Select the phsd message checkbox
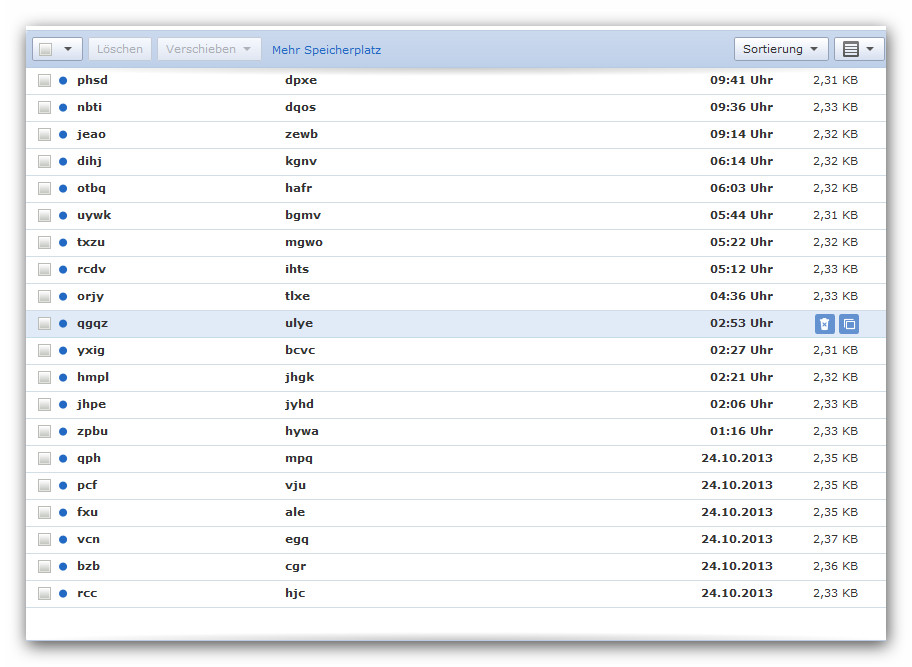Viewport: 912px width, 667px height. pos(44,80)
